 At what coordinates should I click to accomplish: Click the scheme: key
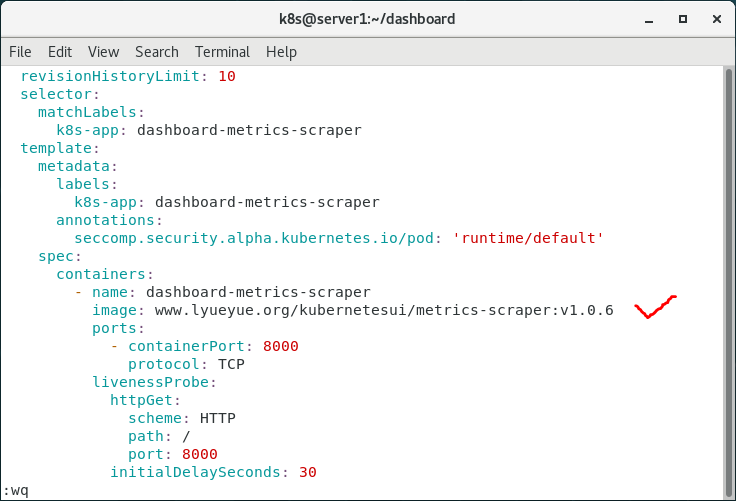(159, 418)
